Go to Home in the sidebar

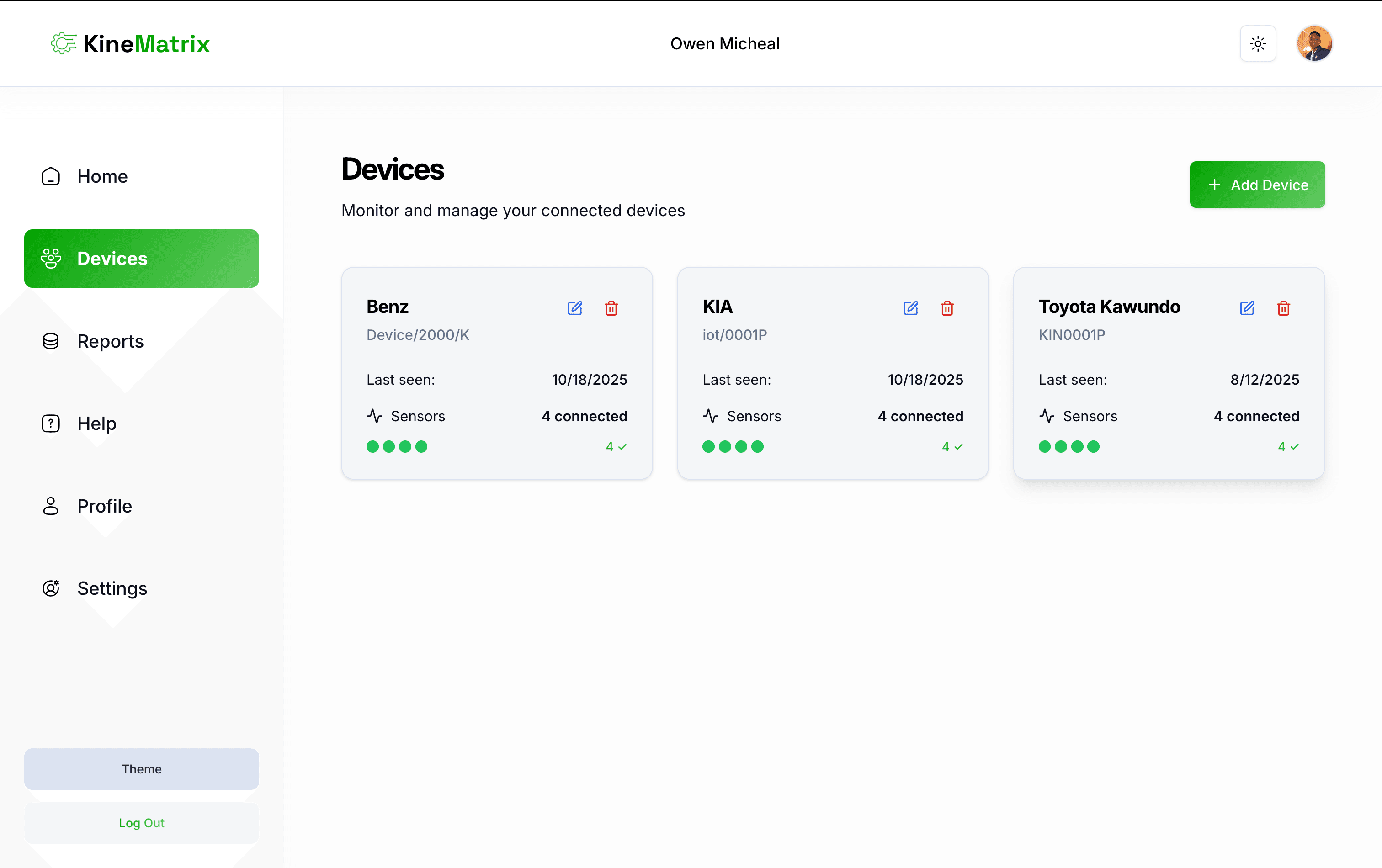coord(102,176)
